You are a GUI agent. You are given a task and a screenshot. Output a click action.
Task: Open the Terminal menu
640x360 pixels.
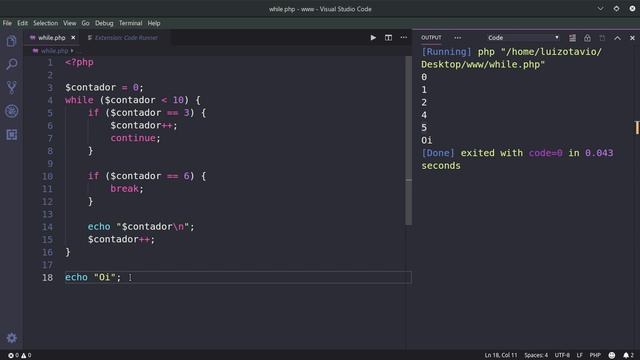tap(130, 23)
